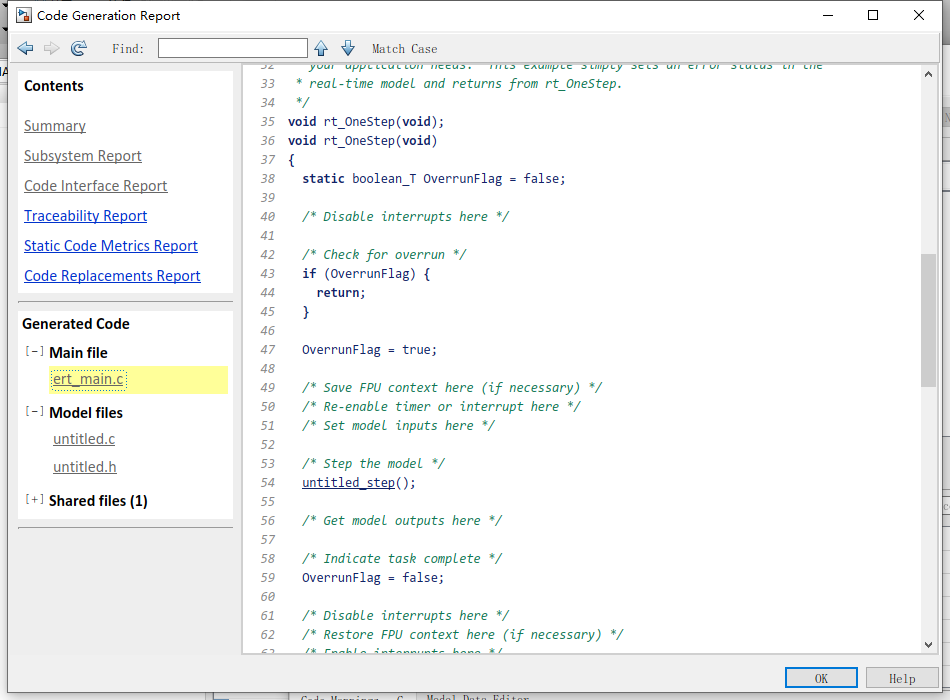950x700 pixels.
Task: Click code line 38 'static boolean_T OverrunFlag'
Action: pos(434,179)
